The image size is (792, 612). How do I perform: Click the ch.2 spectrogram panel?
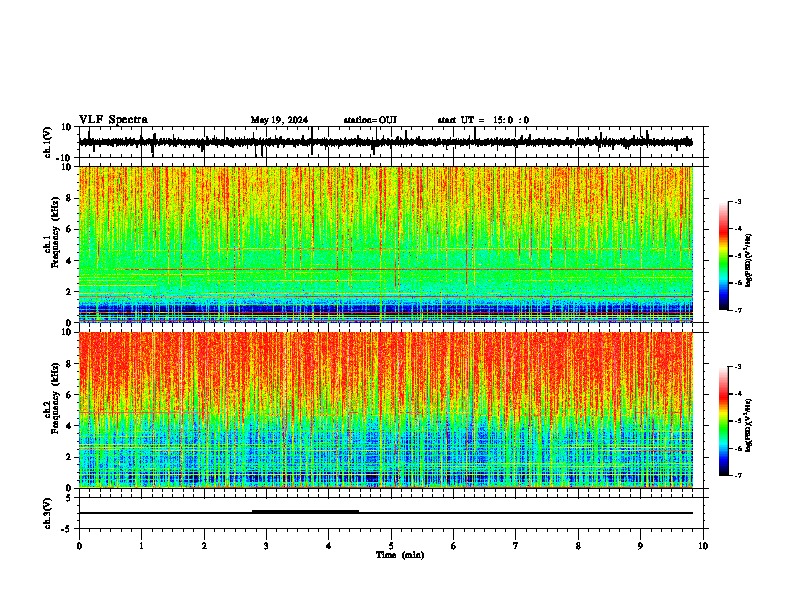click(386, 410)
